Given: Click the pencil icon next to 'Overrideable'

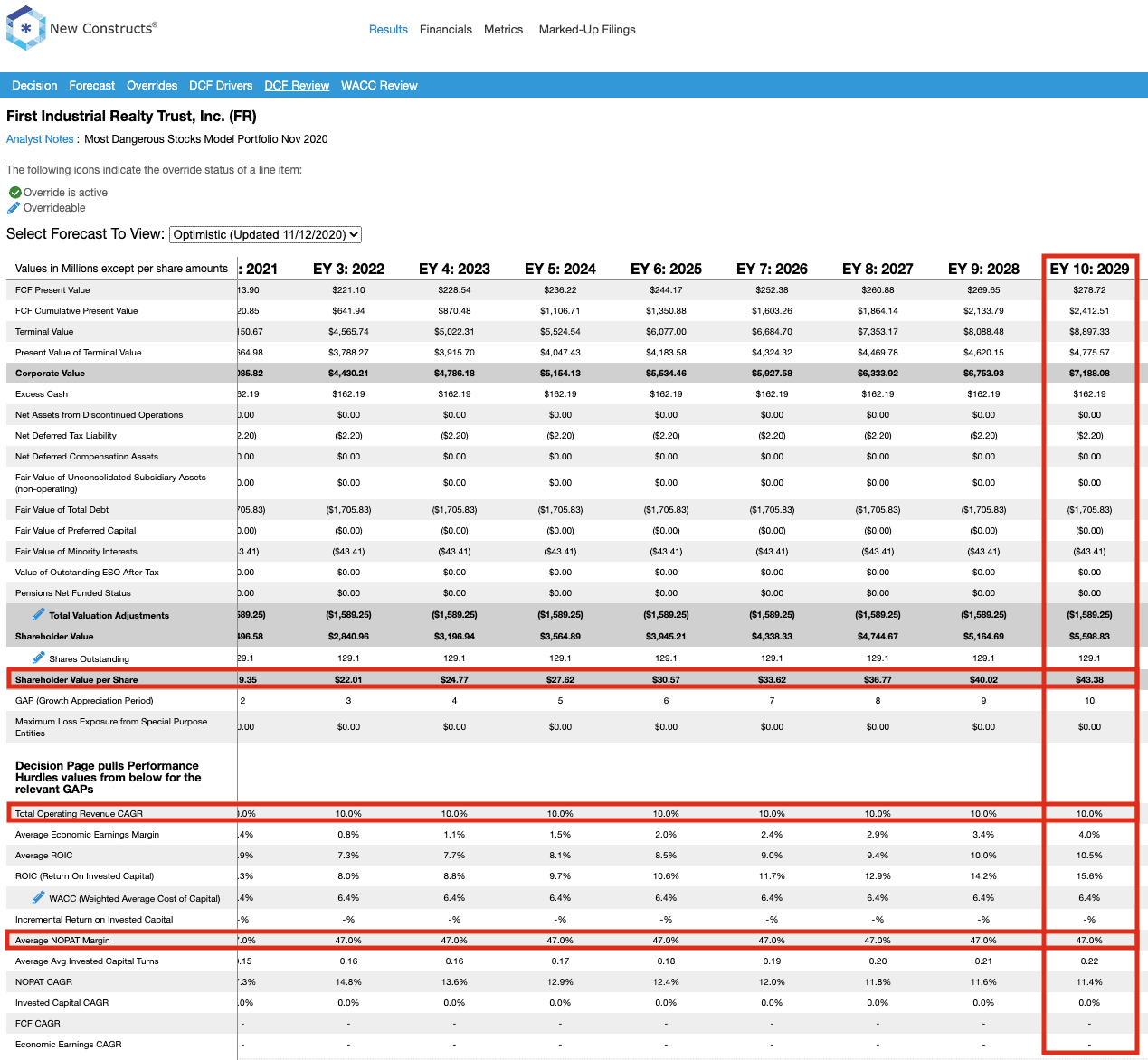Looking at the screenshot, I should click(x=14, y=208).
